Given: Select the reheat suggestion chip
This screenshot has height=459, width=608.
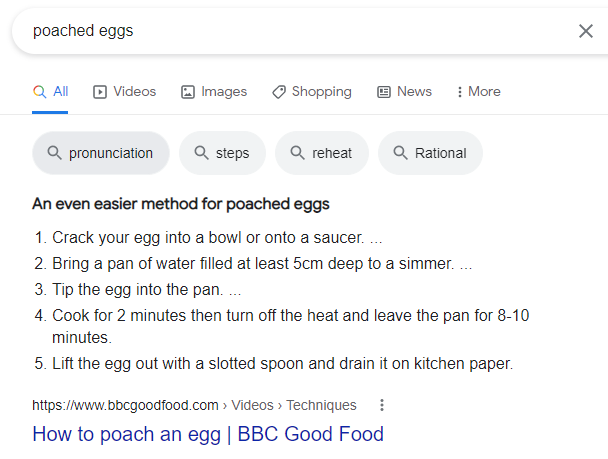Looking at the screenshot, I should coord(321,153).
